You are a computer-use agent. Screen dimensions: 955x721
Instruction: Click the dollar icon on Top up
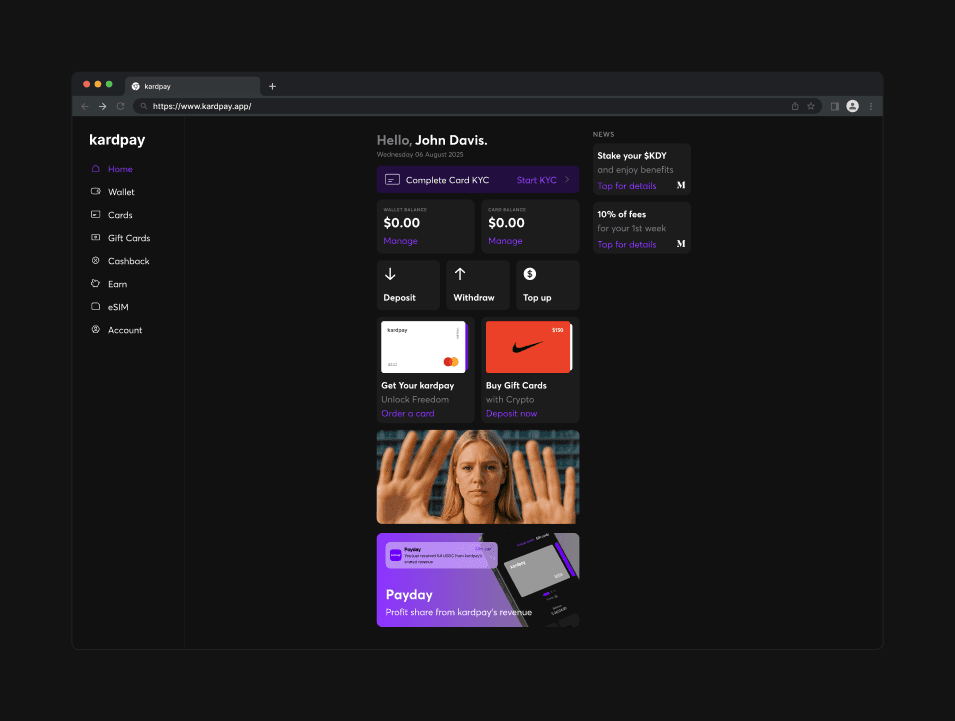click(x=530, y=272)
